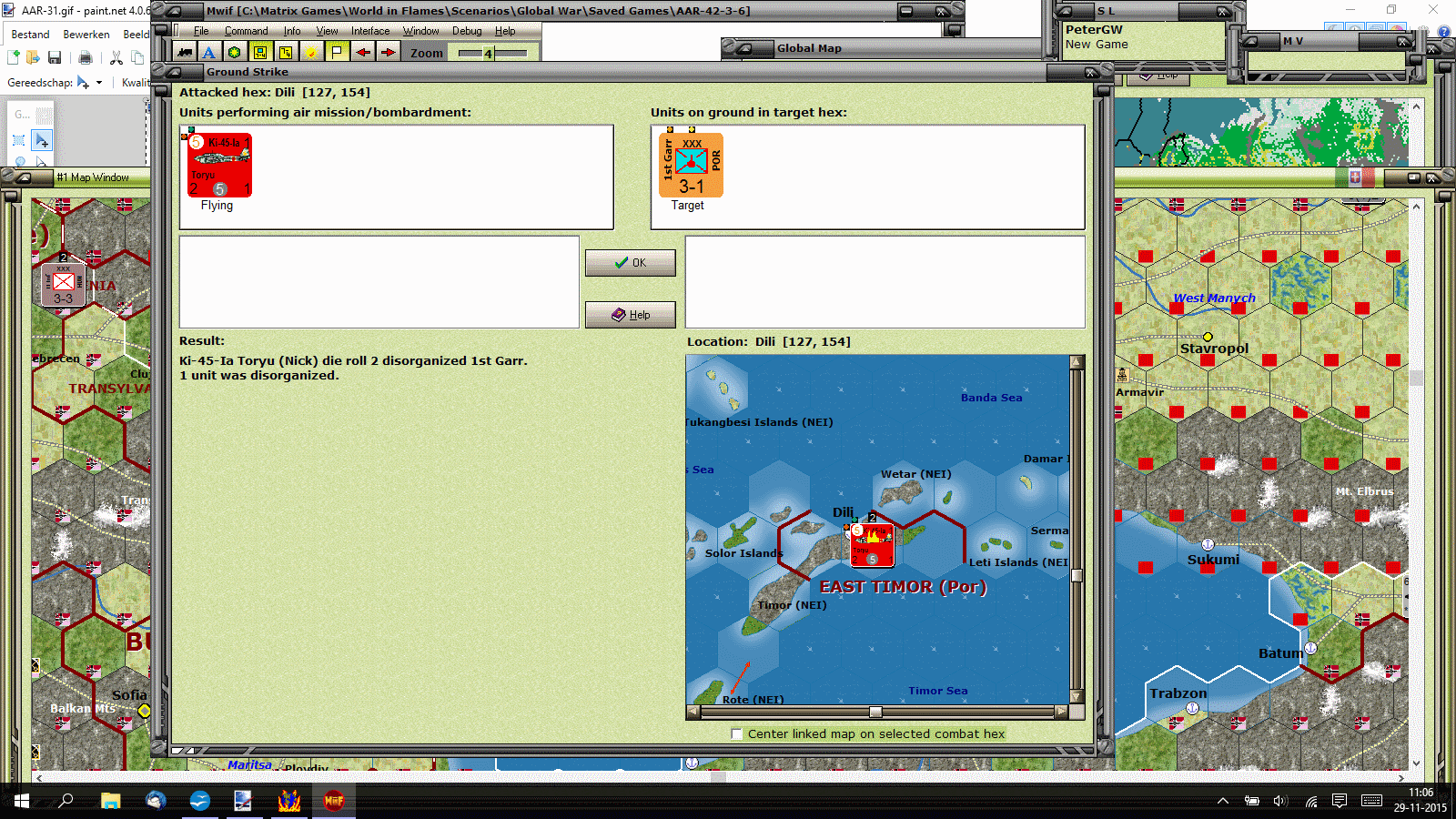Click the sun weather toolbar icon
The height and width of the screenshot is (819, 1456).
pyautogui.click(x=311, y=52)
